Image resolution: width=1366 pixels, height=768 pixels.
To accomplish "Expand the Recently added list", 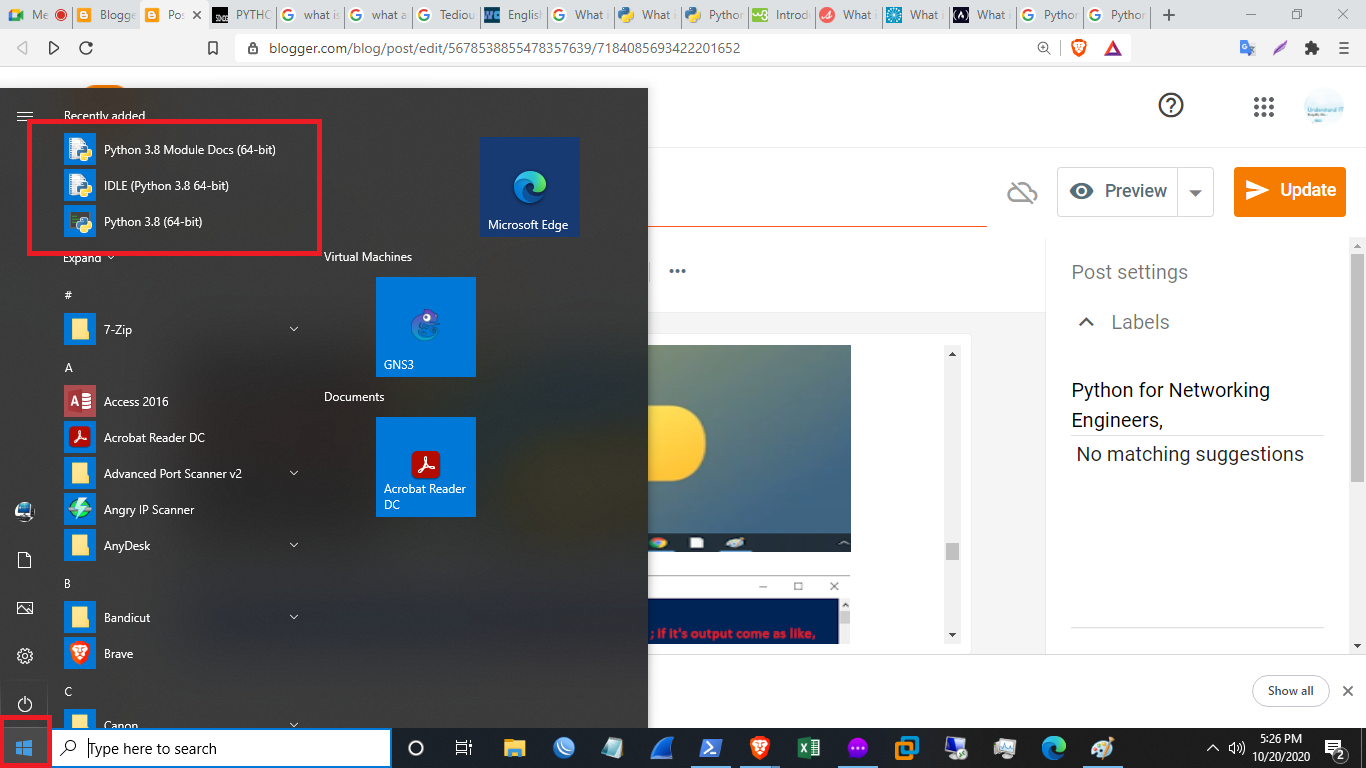I will (89, 258).
